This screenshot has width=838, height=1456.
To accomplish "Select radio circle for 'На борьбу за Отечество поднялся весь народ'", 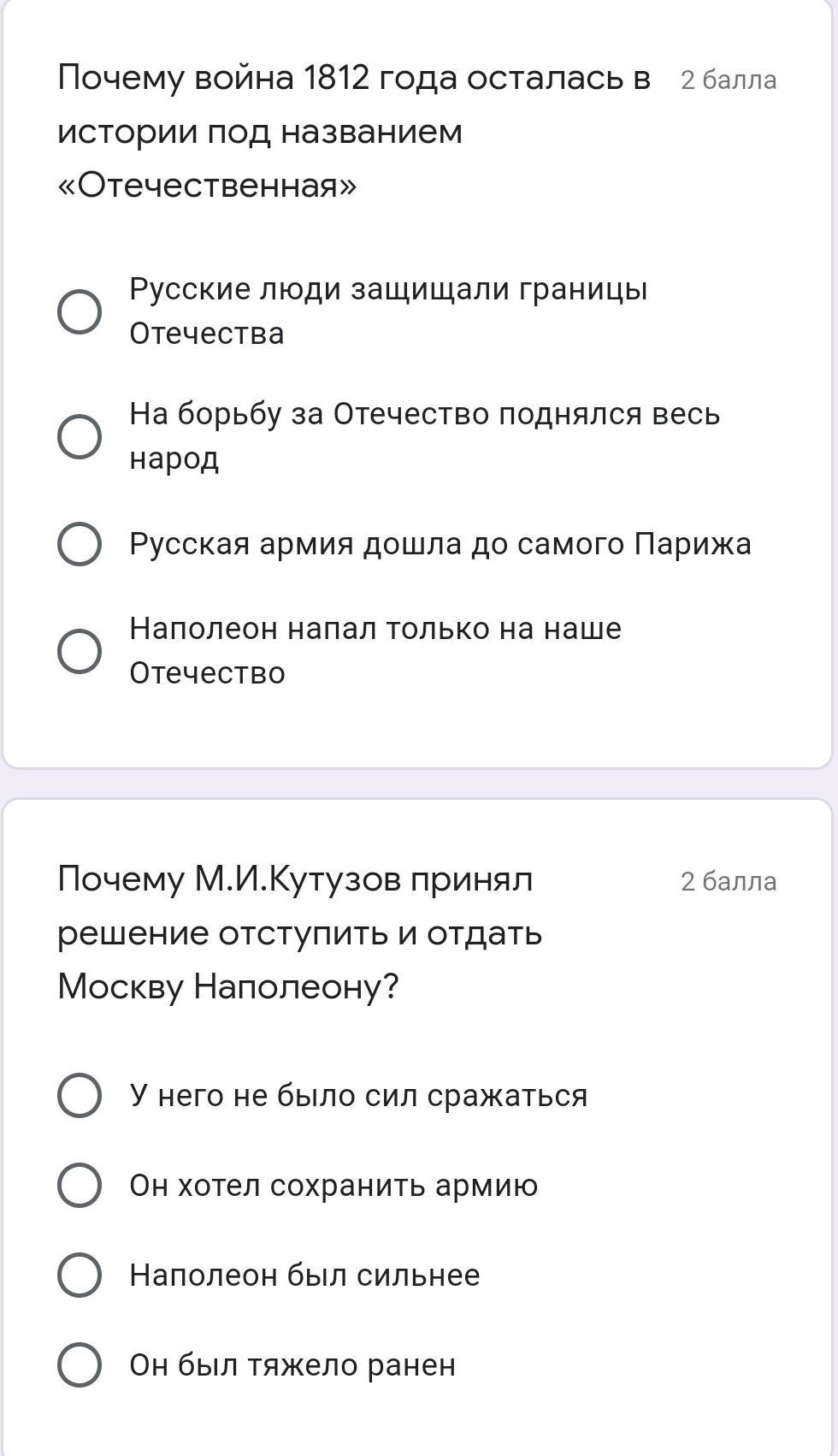I will [80, 436].
